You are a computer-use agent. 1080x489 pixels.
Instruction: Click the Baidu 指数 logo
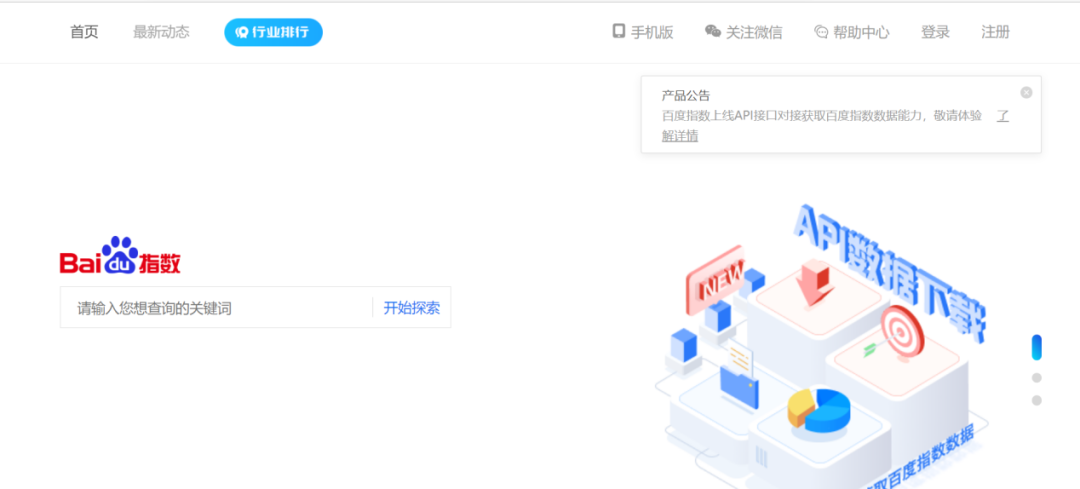(121, 256)
